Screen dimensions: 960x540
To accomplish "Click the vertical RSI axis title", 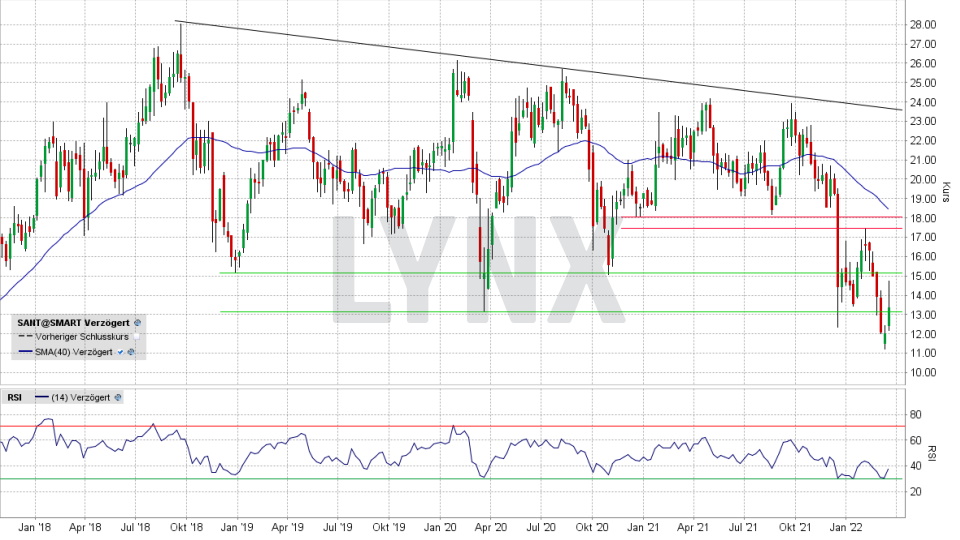I will pos(932,453).
